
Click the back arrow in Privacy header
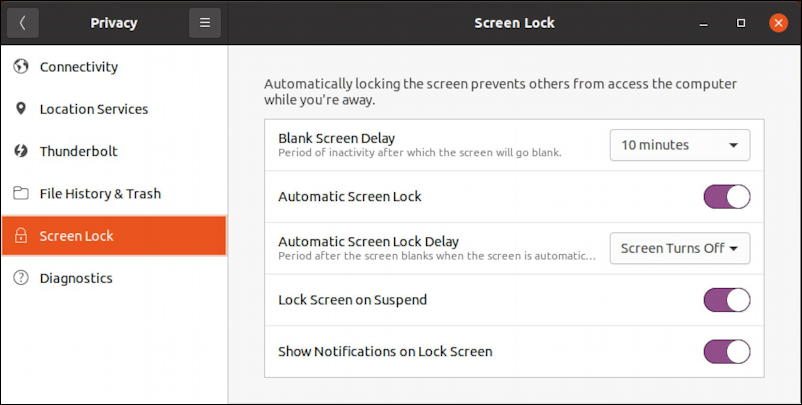pyautogui.click(x=23, y=23)
